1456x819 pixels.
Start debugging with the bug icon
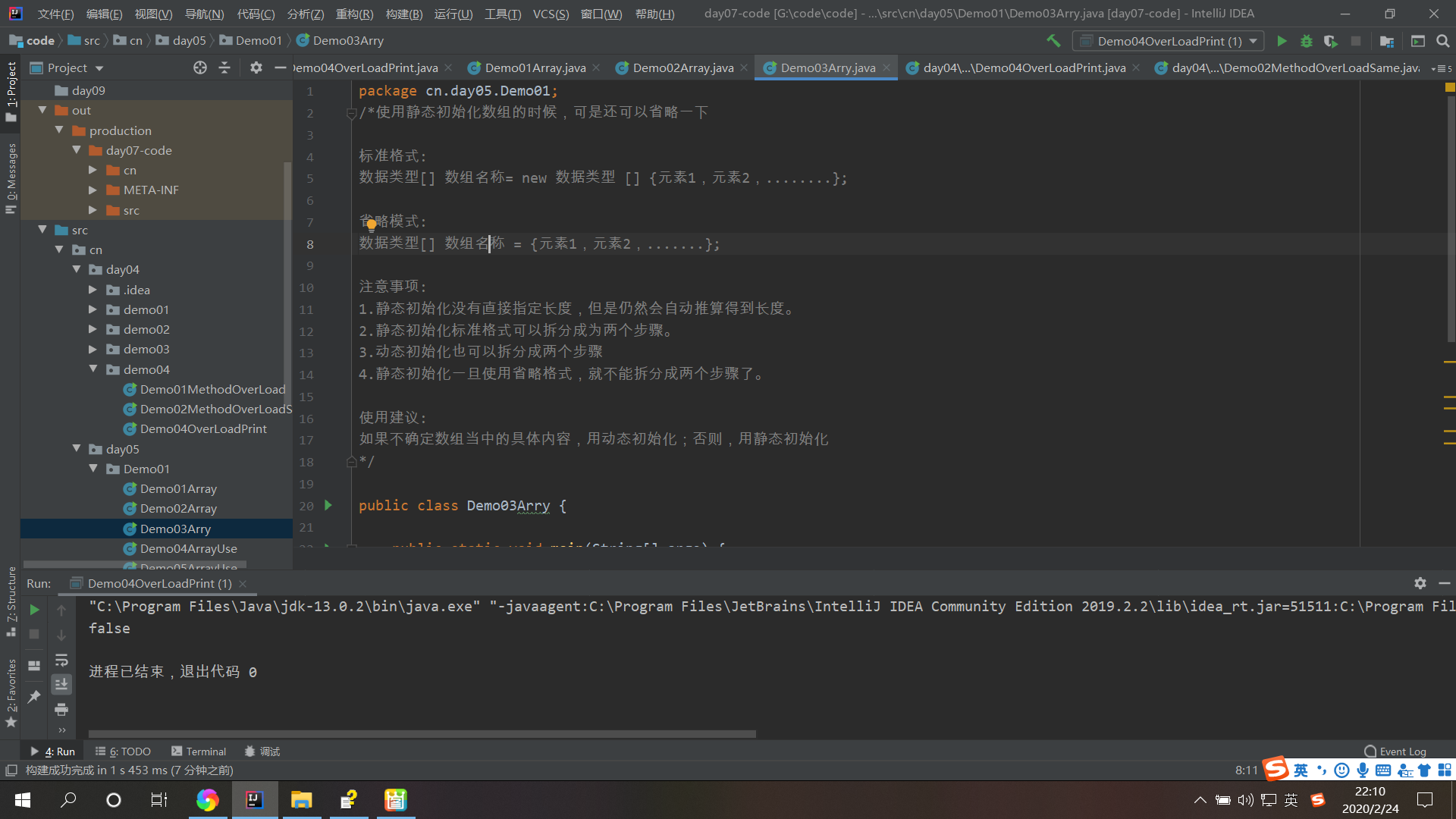1306,41
